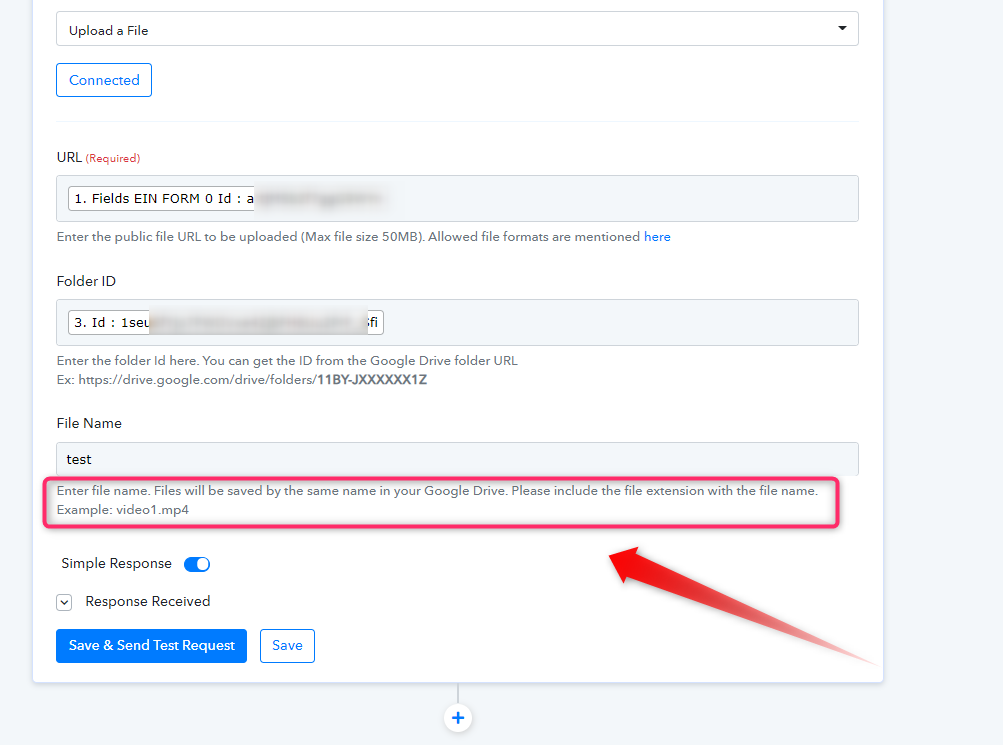Screen dimensions: 1003x745
Task: Click the File Name field label
Action: coord(89,423)
